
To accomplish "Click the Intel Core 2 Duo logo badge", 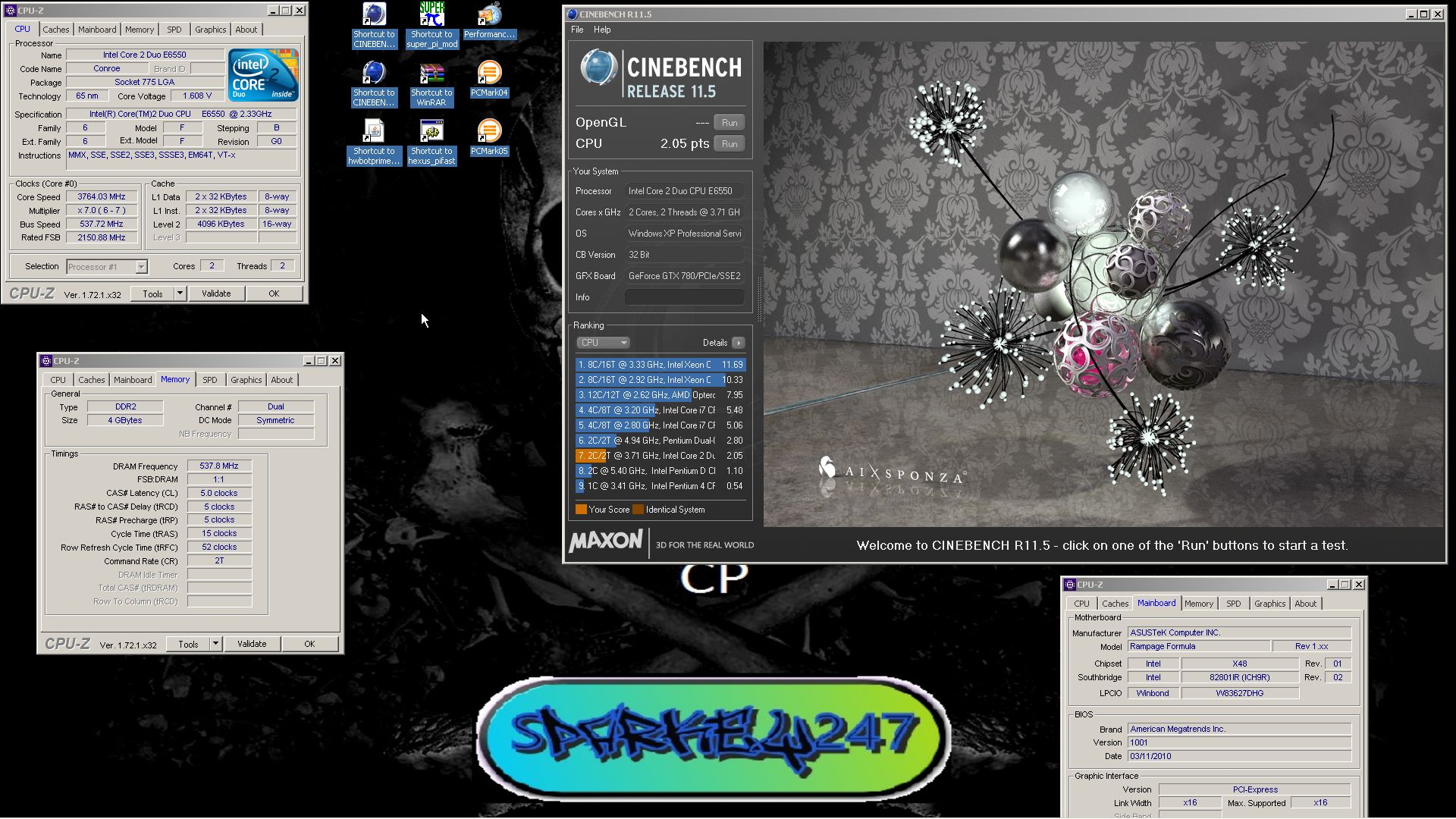I will [263, 75].
